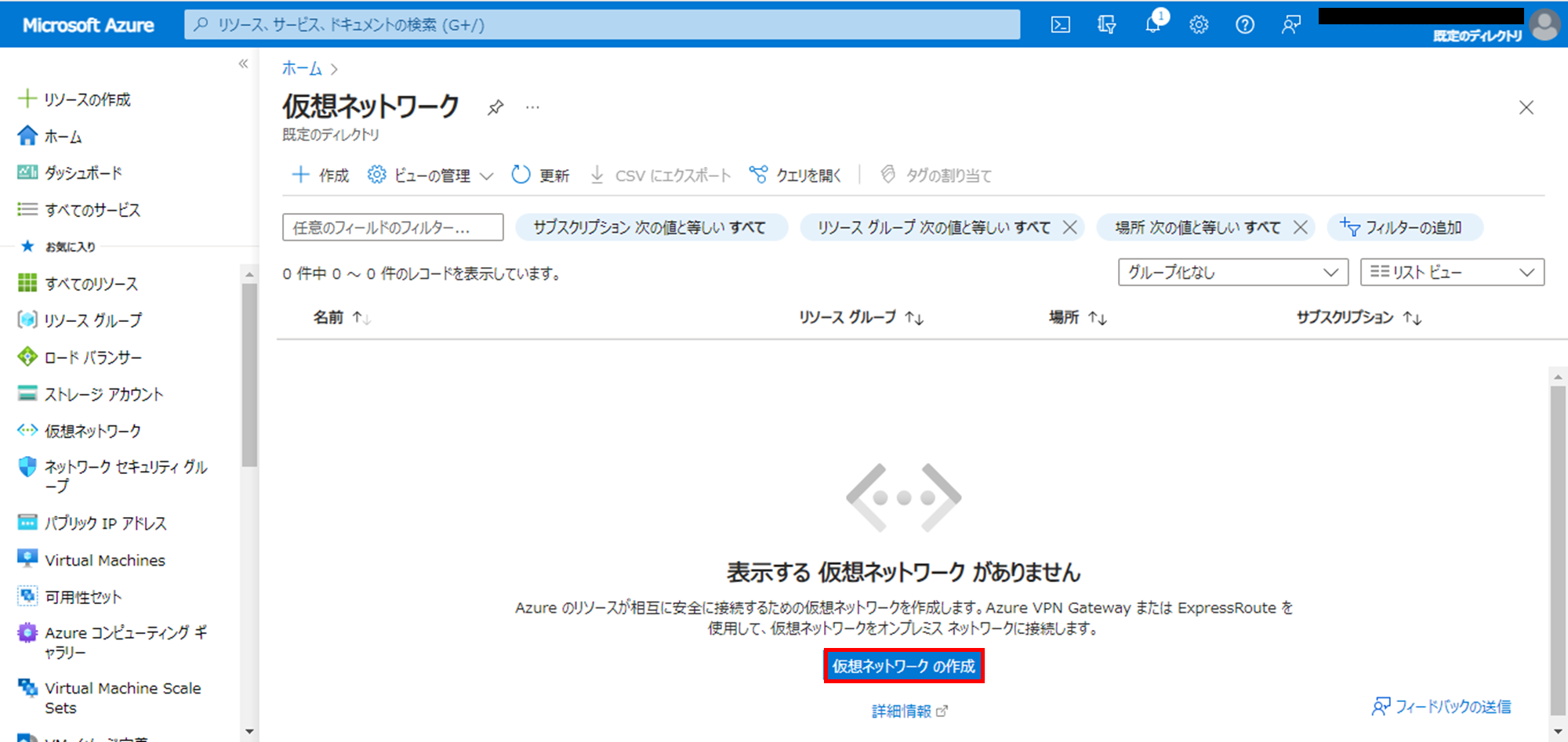The image size is (1568, 742).
Task: Sort by リソース グループ column header
Action: (x=861, y=317)
